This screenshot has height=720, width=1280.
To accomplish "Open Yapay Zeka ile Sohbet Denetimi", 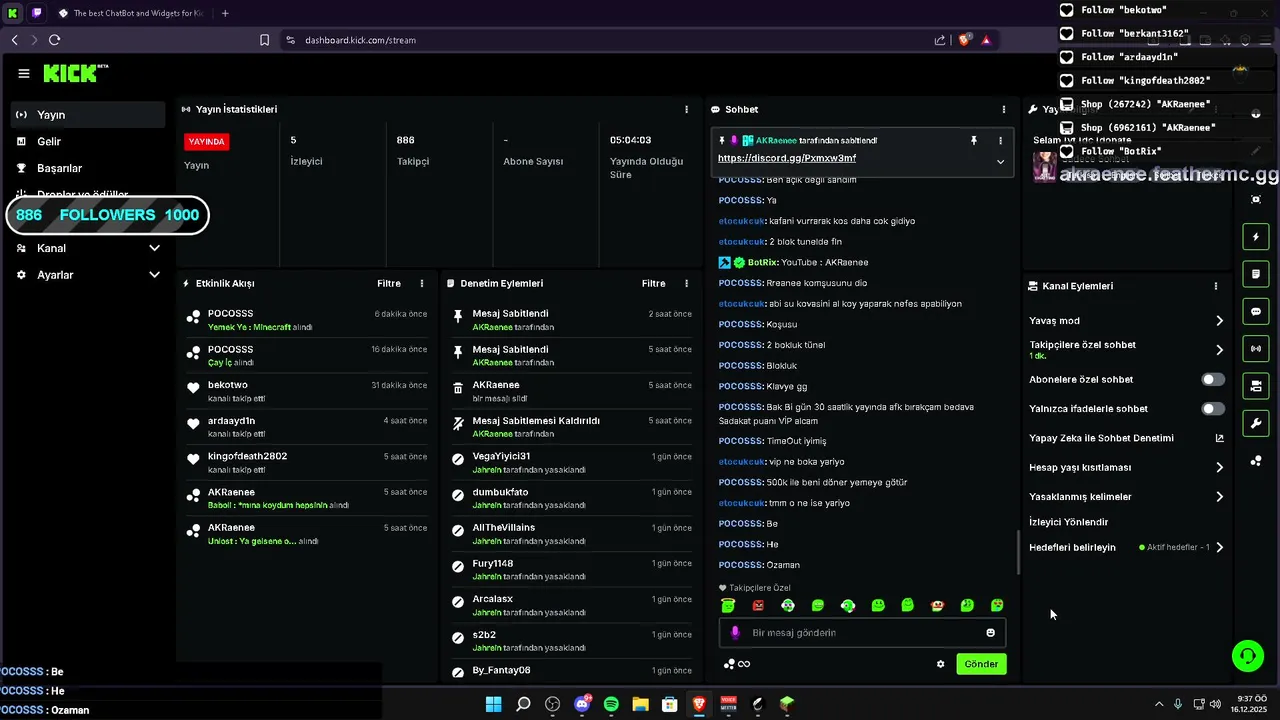I will point(1126,438).
